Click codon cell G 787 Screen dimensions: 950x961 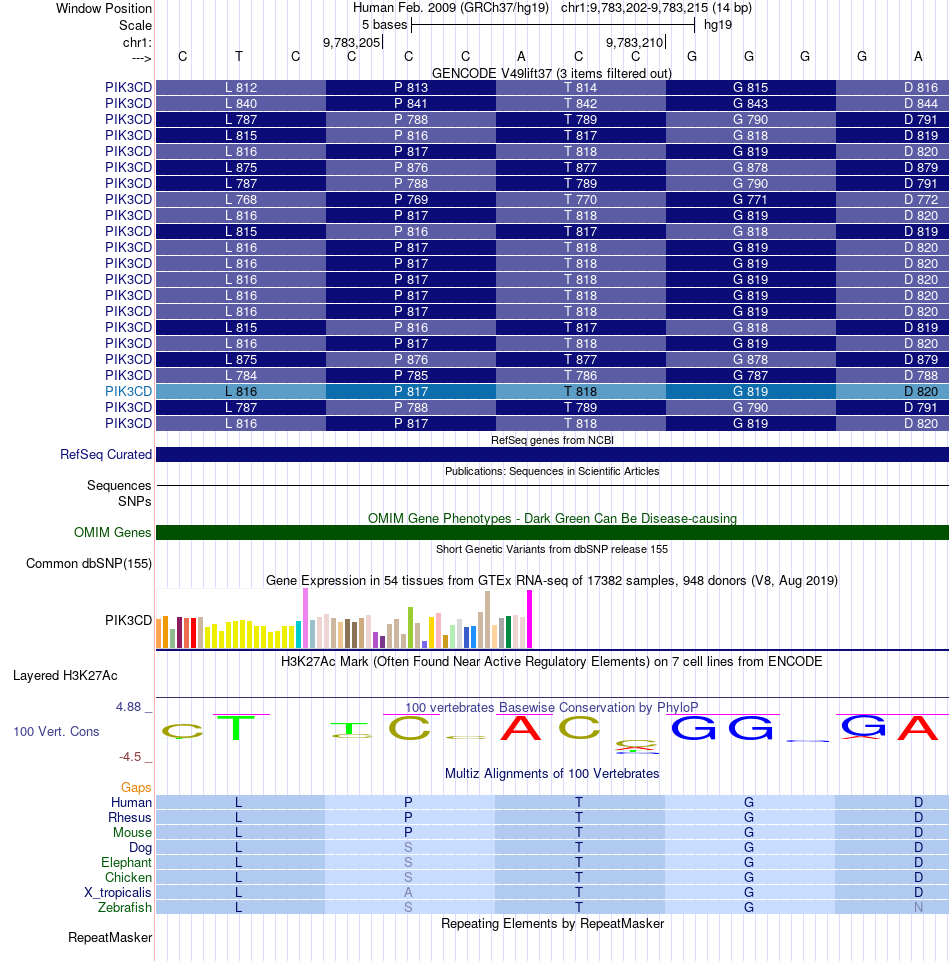[750, 375]
